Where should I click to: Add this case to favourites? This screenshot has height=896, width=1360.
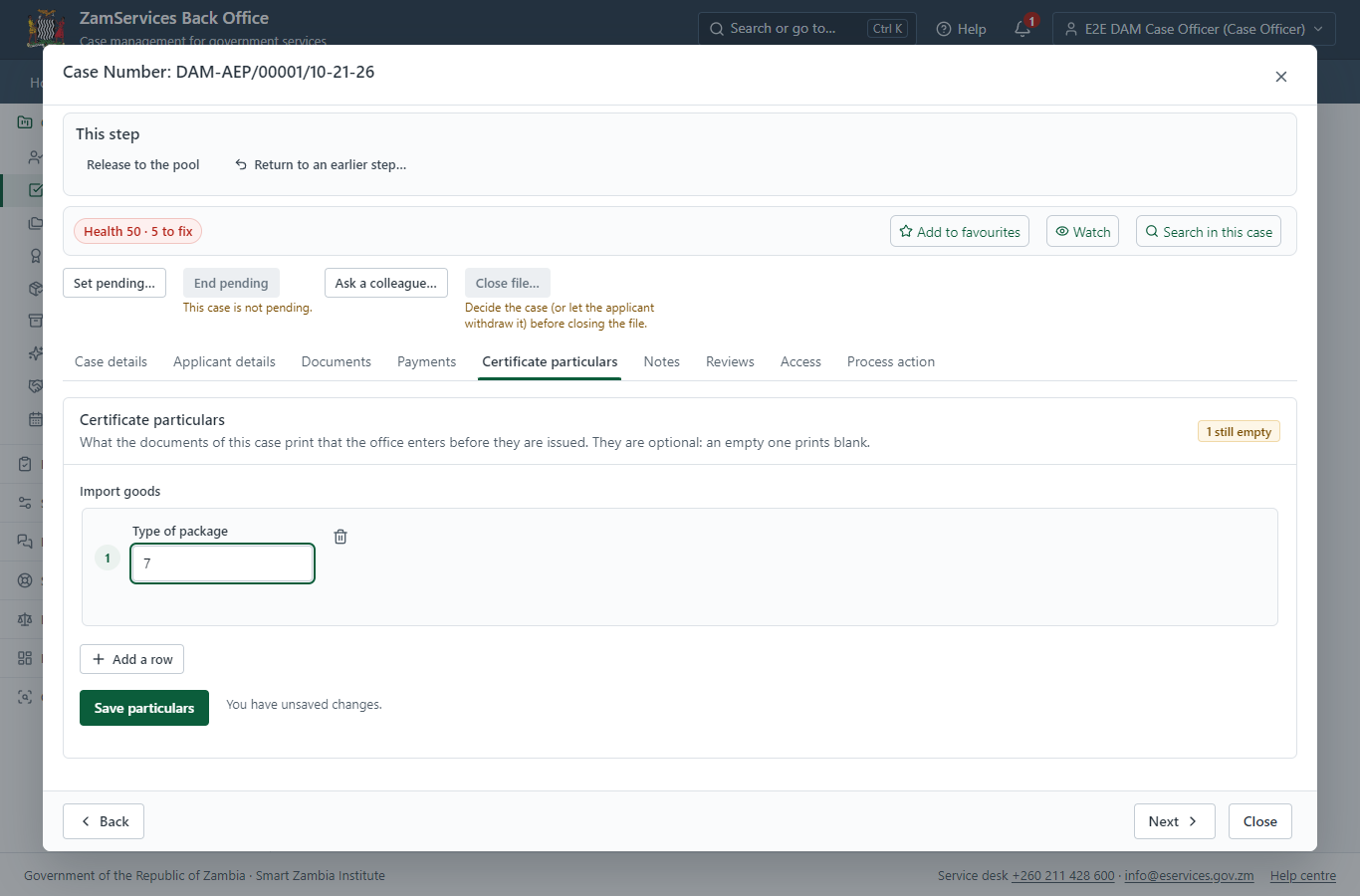click(x=960, y=231)
